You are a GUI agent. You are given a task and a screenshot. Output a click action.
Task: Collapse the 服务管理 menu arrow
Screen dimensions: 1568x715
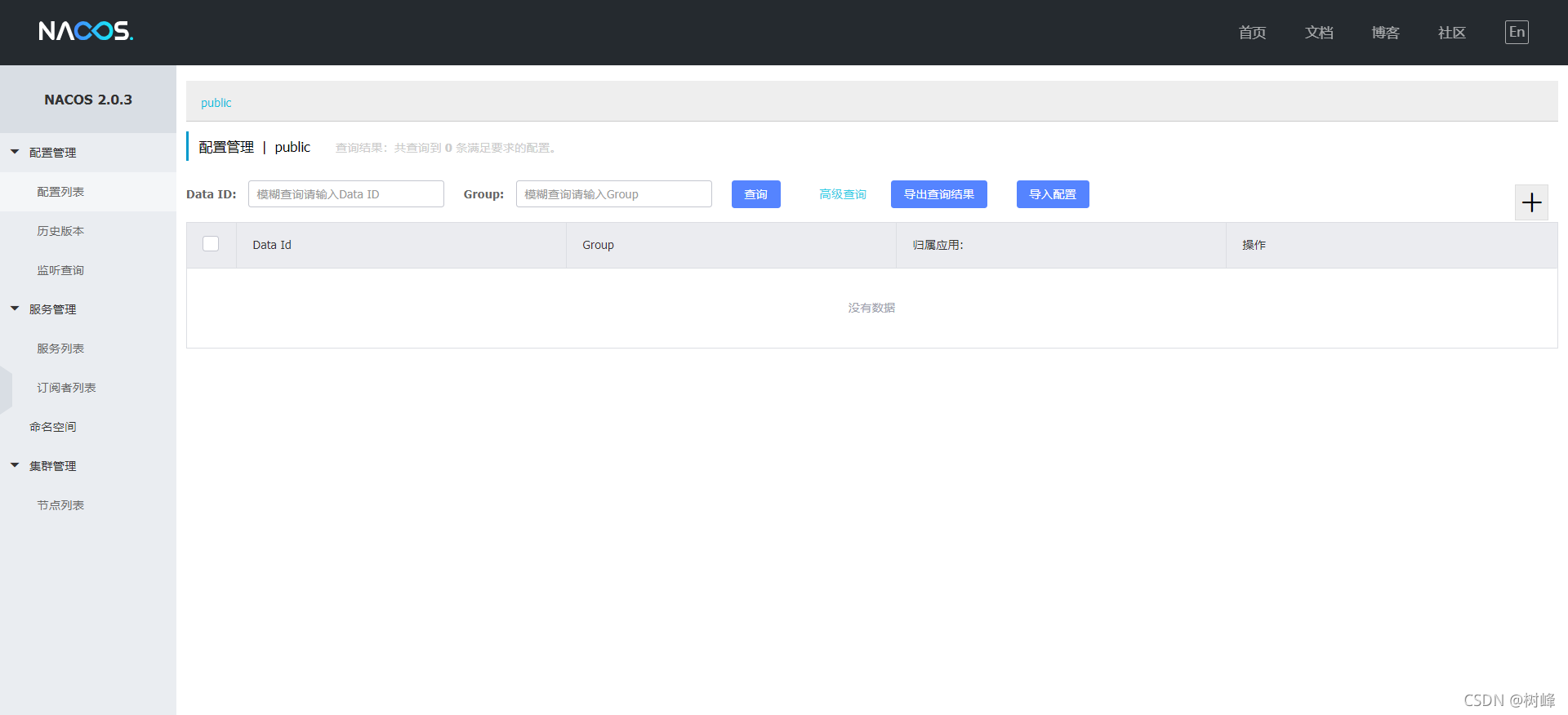(x=15, y=309)
